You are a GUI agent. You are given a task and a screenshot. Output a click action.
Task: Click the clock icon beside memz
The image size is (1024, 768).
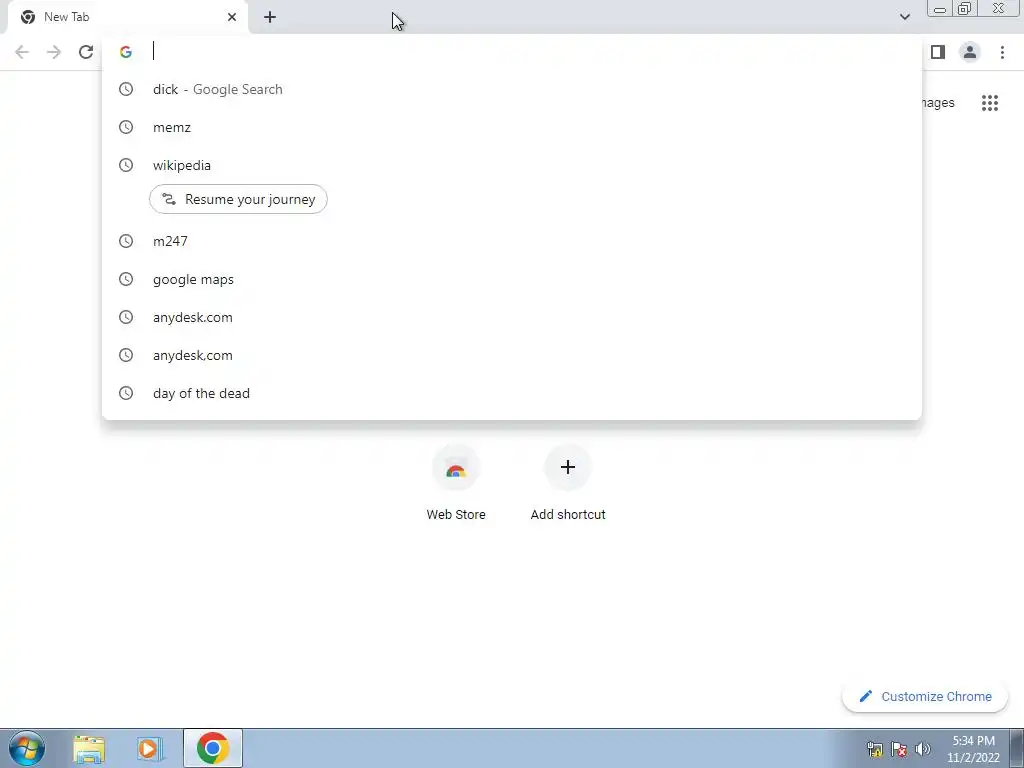coord(126,127)
